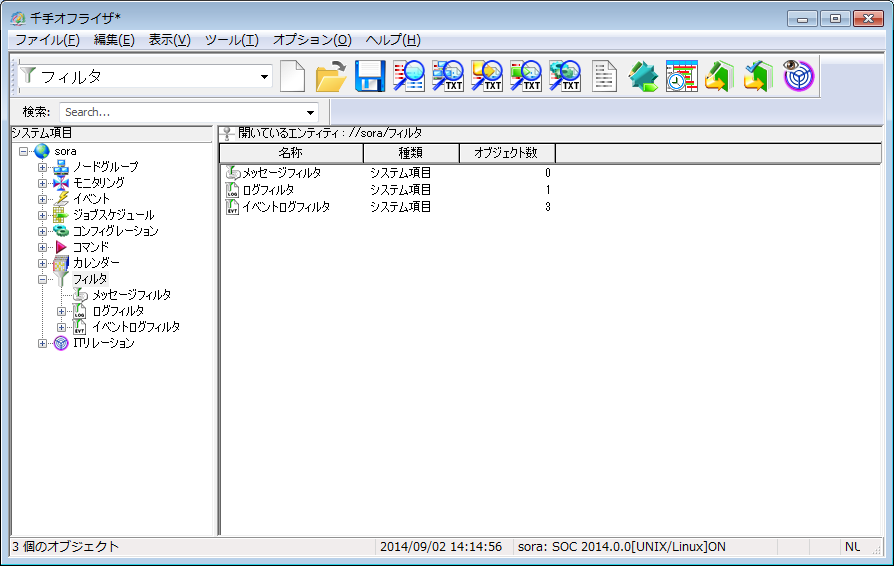Click the teal gears TXT export icon

coord(564,76)
